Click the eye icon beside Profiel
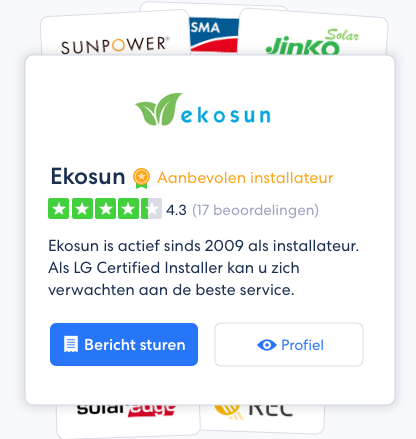416x439 pixels. (267, 345)
